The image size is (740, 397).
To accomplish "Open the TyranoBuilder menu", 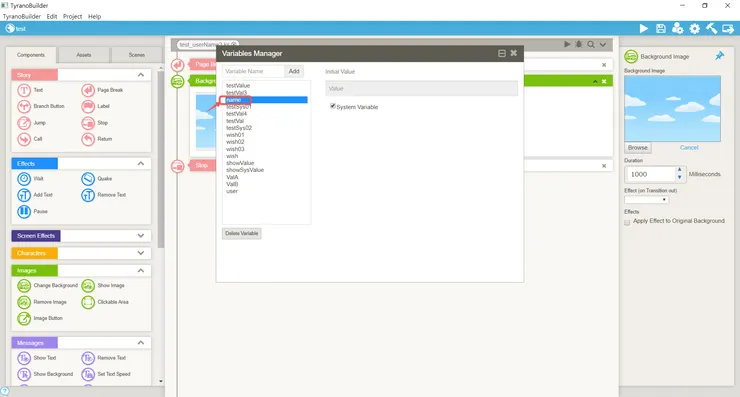I will point(22,16).
